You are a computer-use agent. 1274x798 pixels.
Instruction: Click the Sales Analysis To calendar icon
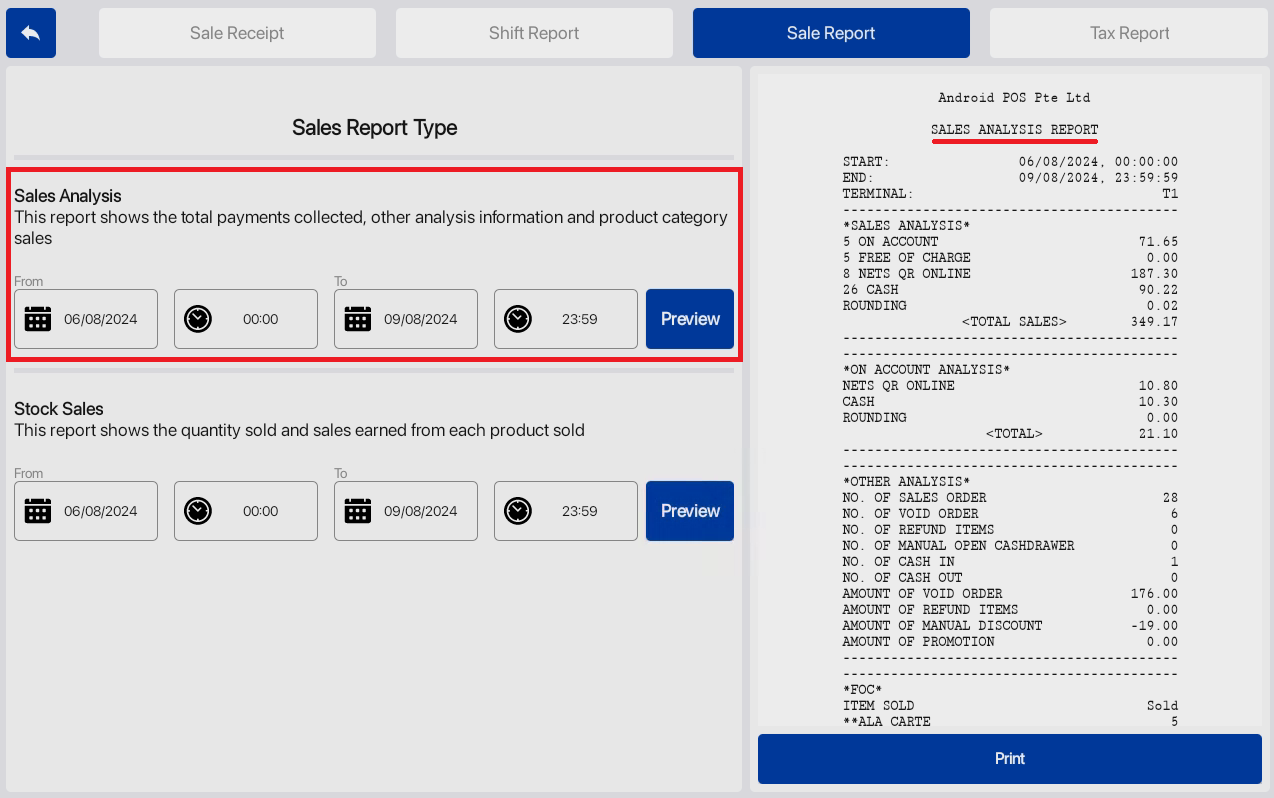point(358,319)
